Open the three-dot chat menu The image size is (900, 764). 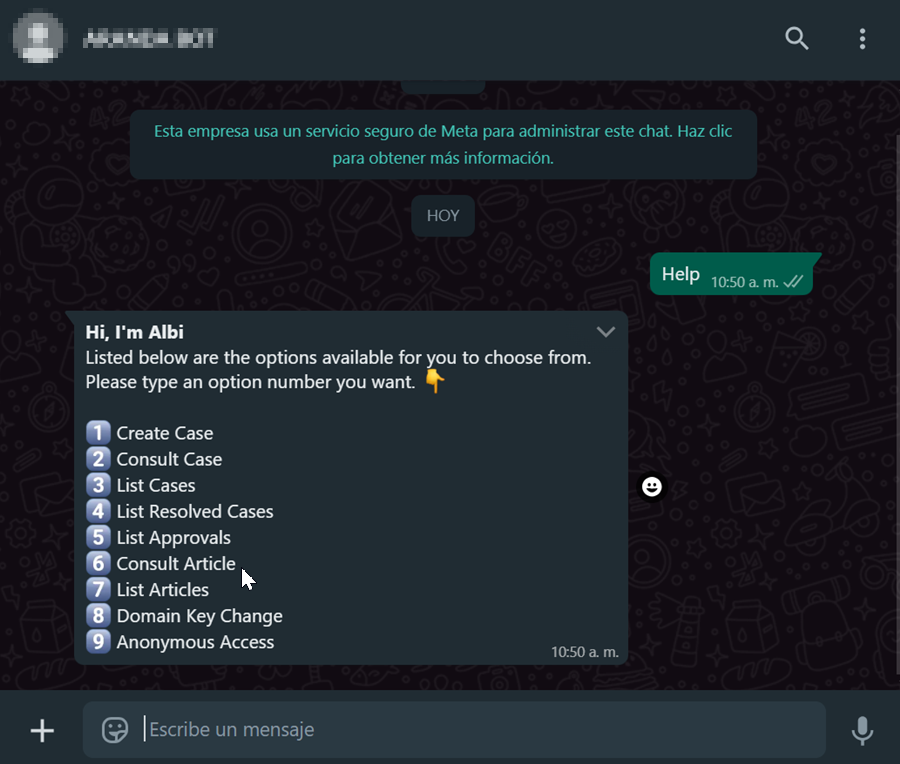pyautogui.click(x=862, y=38)
